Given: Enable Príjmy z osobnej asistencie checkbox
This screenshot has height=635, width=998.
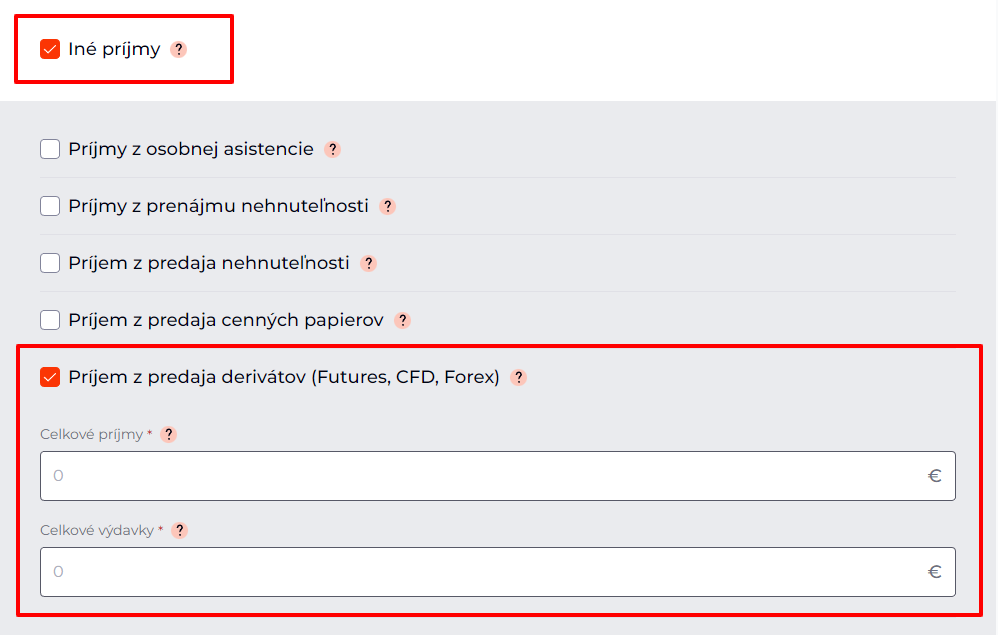Looking at the screenshot, I should (50, 149).
